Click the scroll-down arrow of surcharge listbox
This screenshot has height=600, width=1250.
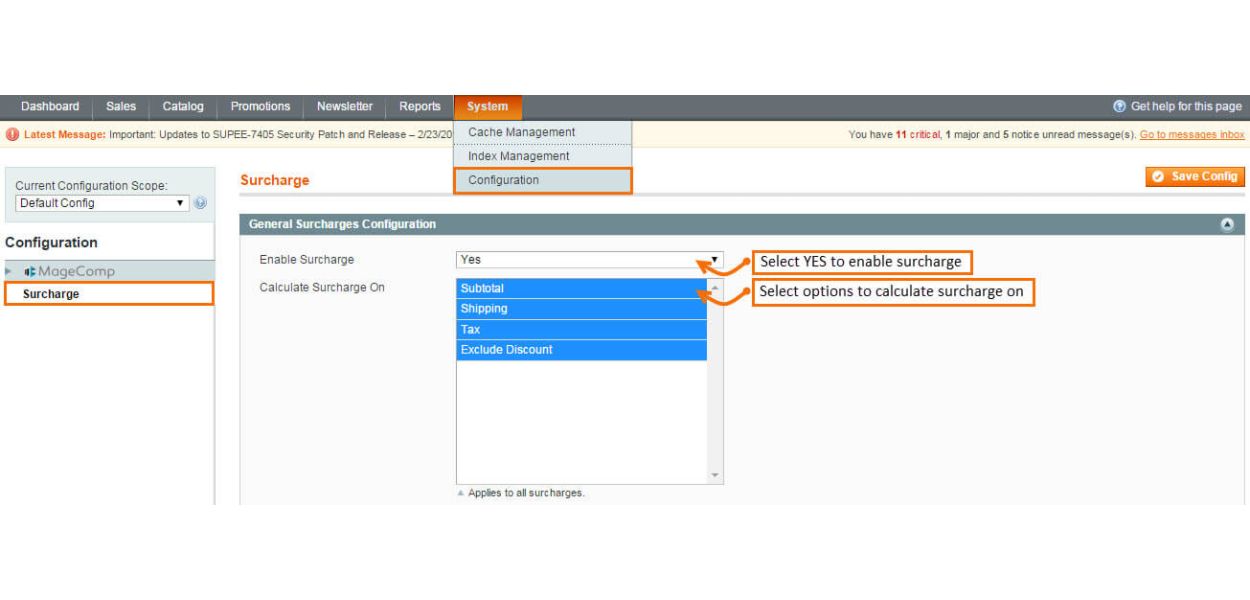point(715,476)
